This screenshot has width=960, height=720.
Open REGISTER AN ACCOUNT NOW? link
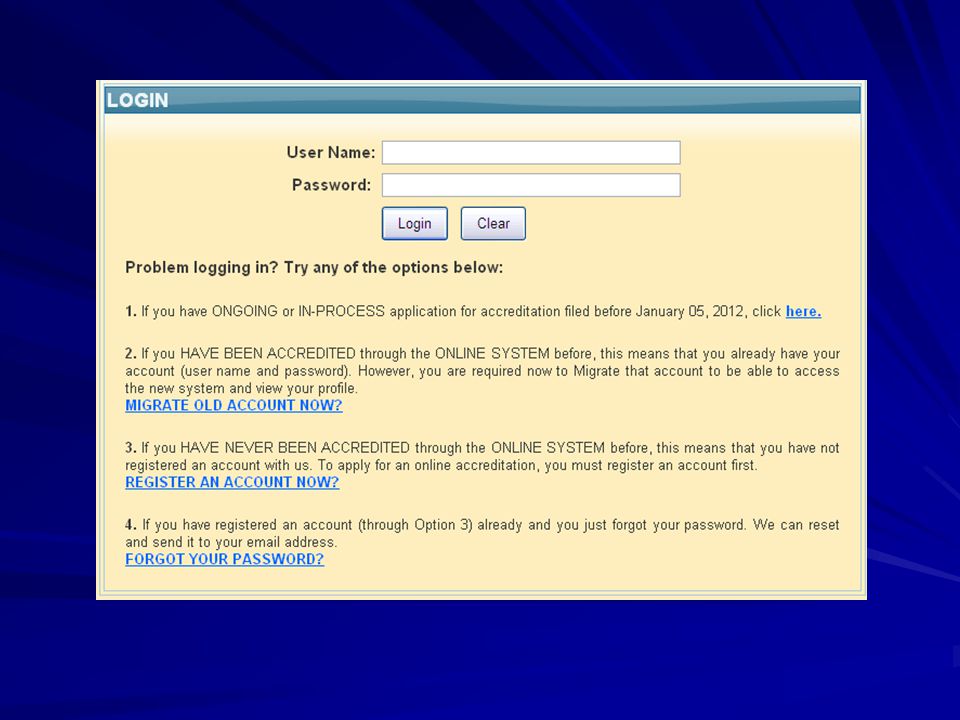pos(232,482)
